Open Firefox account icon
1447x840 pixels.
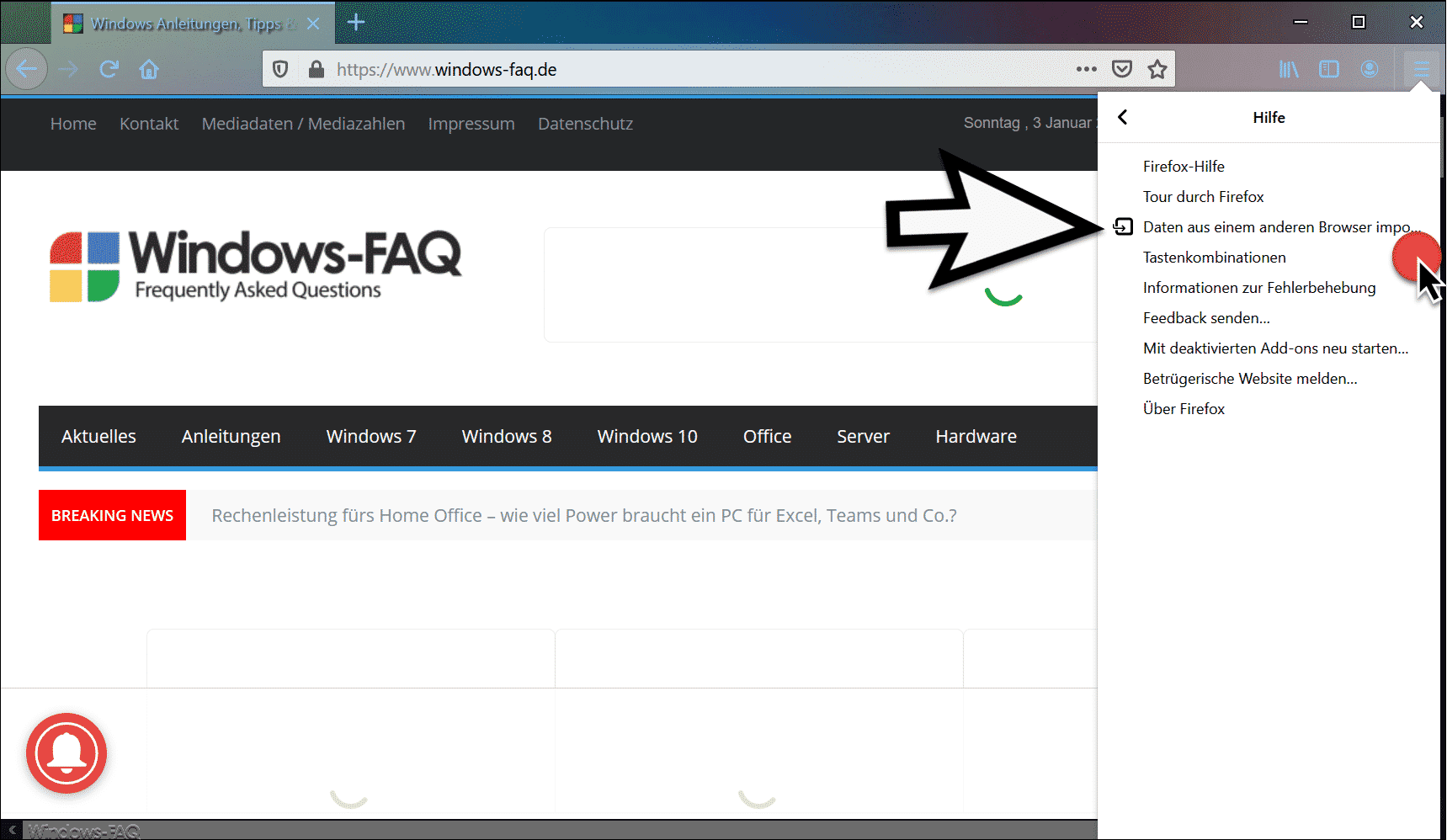[x=1370, y=69]
